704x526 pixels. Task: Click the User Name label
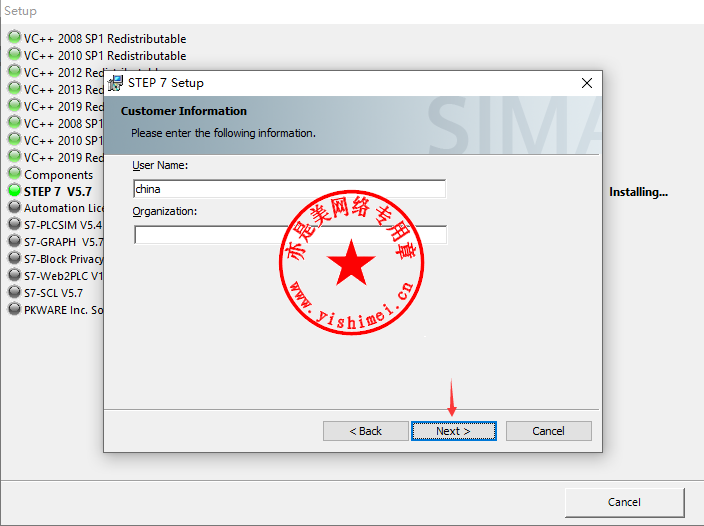coord(160,165)
